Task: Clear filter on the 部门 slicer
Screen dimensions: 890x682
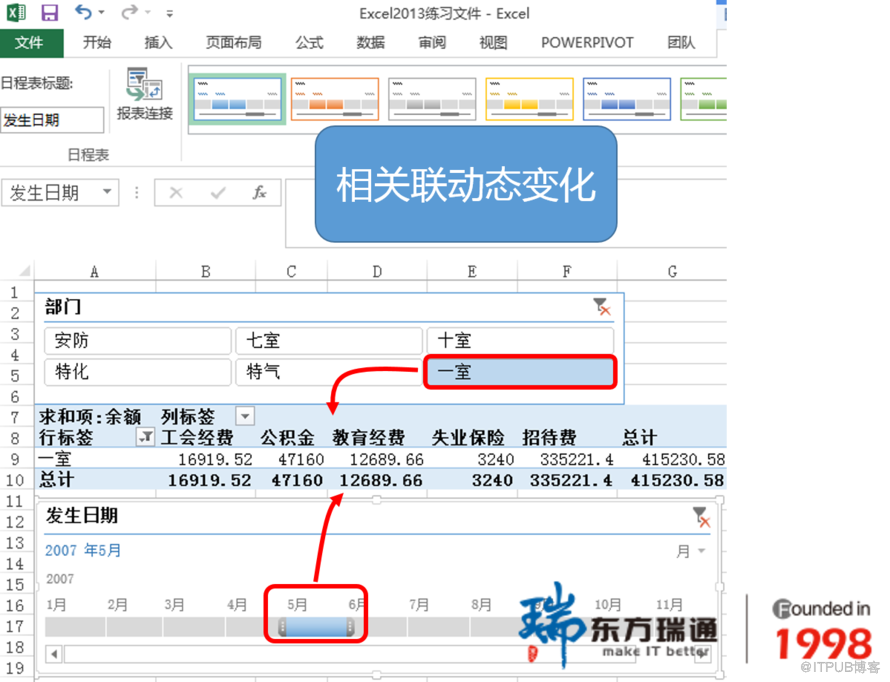Action: [602, 306]
